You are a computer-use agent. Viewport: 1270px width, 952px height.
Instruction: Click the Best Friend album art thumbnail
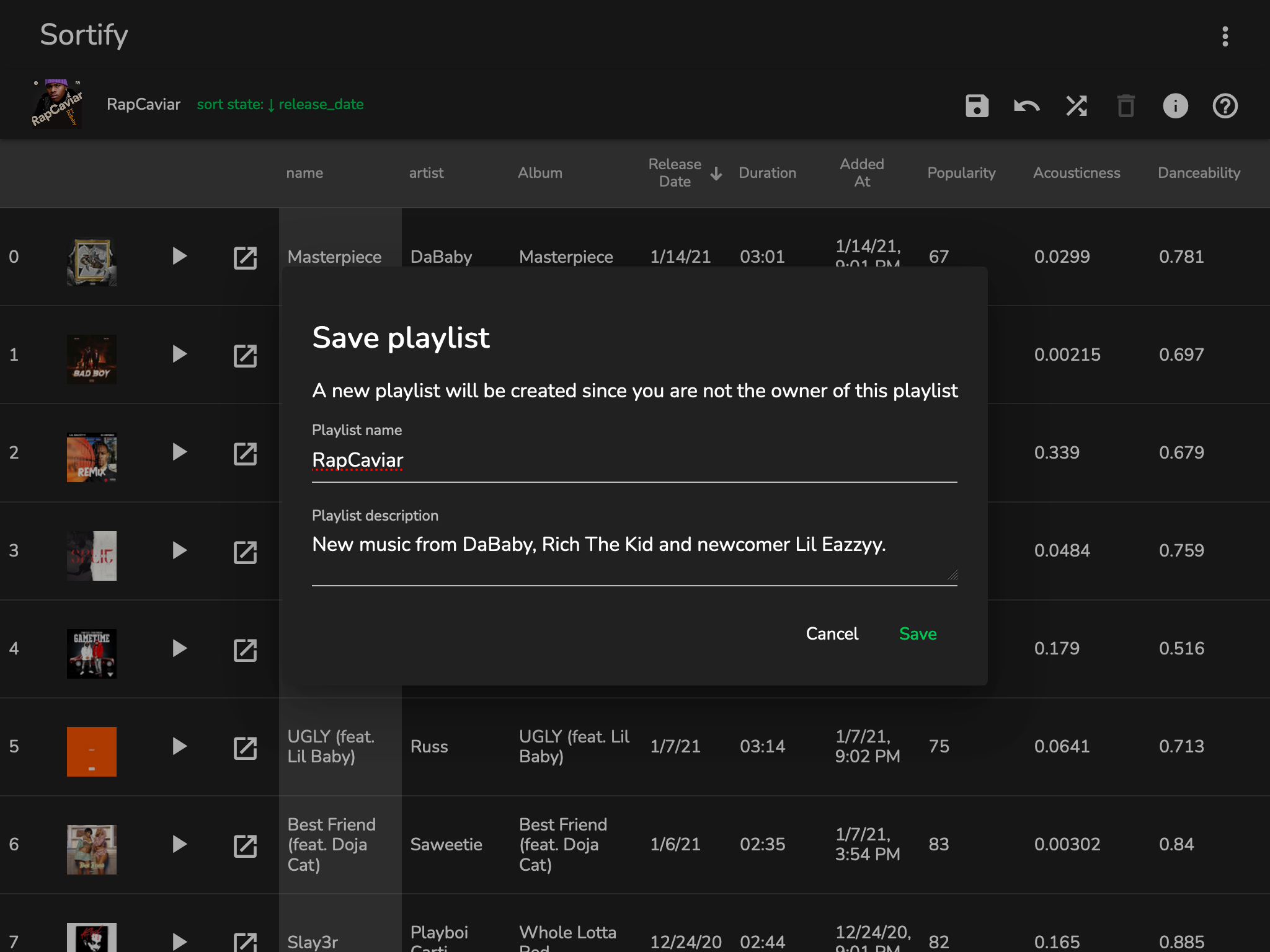coord(92,850)
